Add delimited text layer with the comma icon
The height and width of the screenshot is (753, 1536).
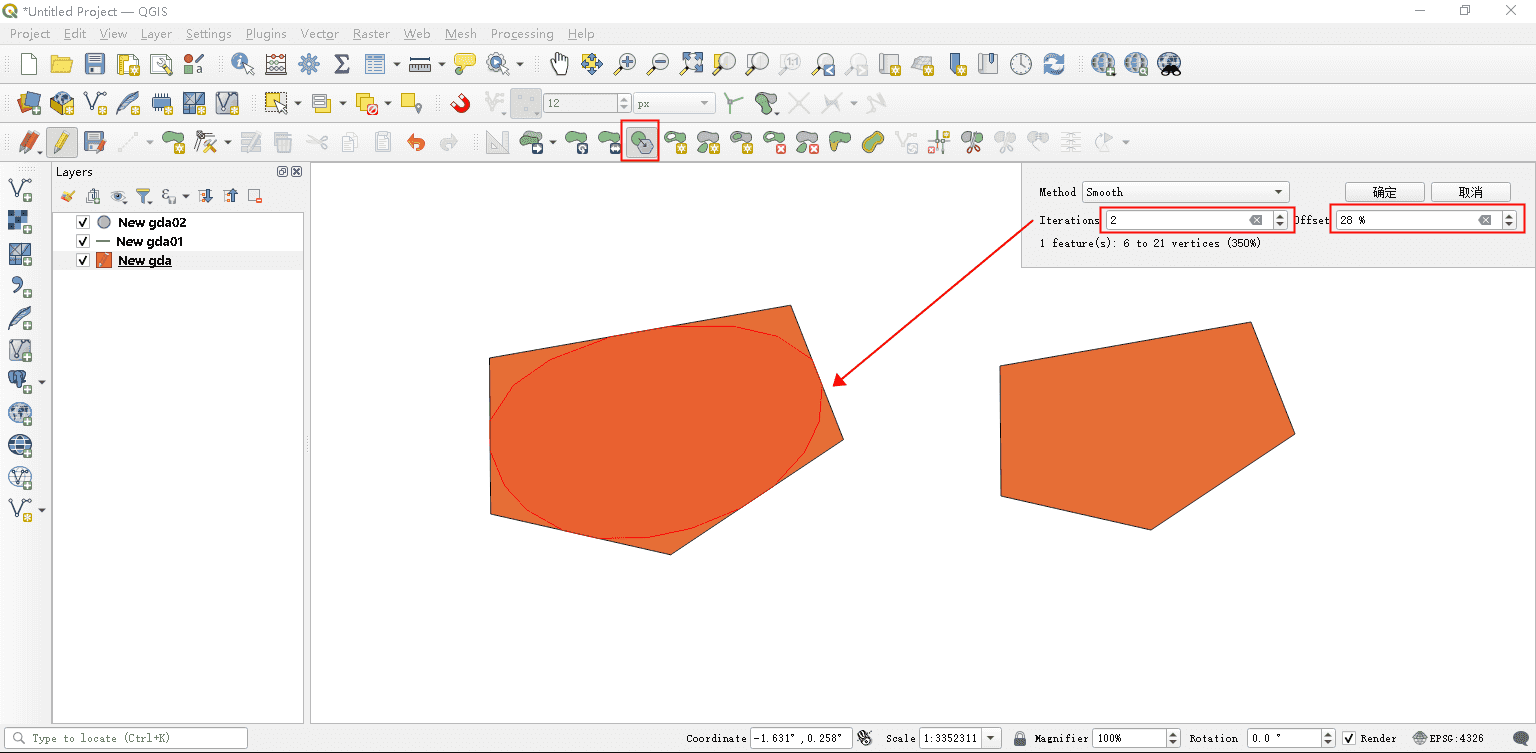coord(19,286)
